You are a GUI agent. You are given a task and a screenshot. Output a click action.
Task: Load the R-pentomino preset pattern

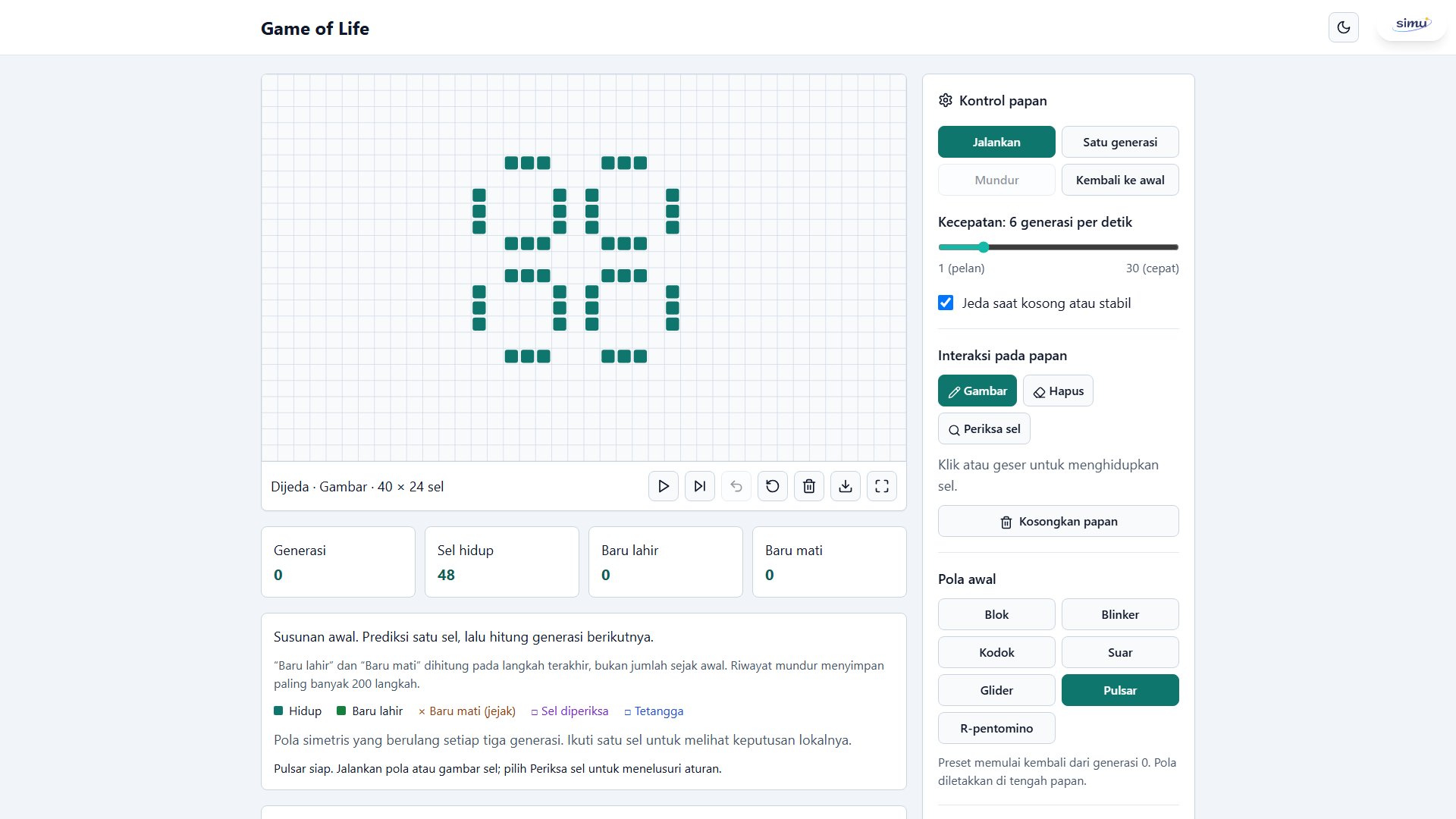point(996,728)
